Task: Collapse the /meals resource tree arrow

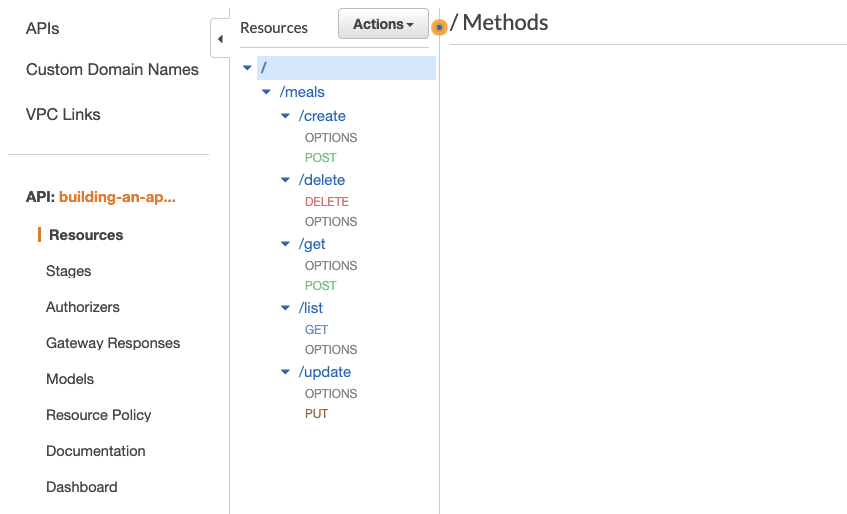Action: [x=266, y=92]
